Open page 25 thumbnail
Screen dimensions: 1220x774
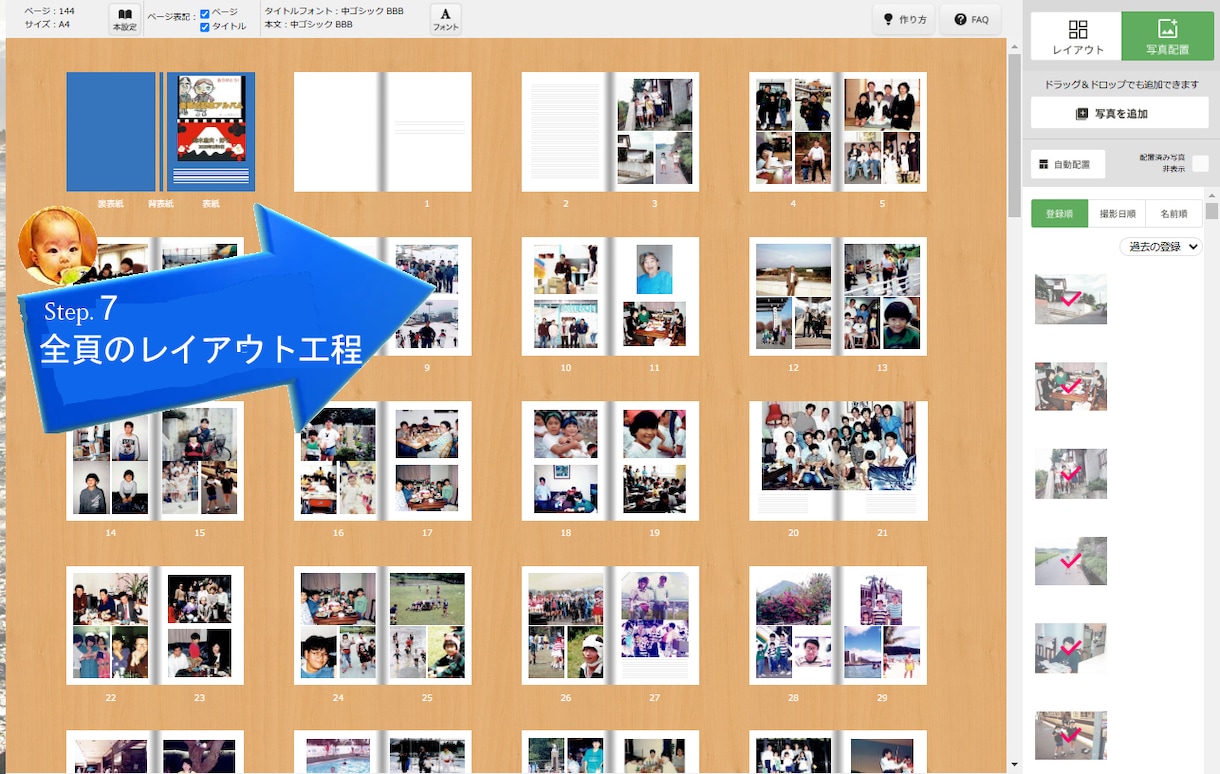(x=427, y=625)
